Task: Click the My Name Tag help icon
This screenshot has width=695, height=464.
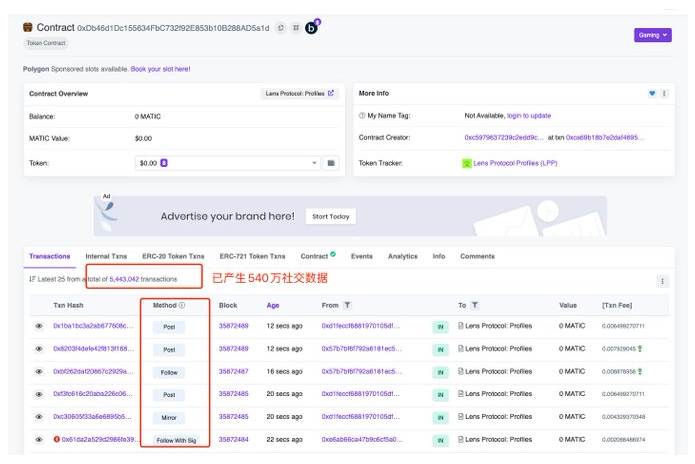Action: tap(362, 116)
